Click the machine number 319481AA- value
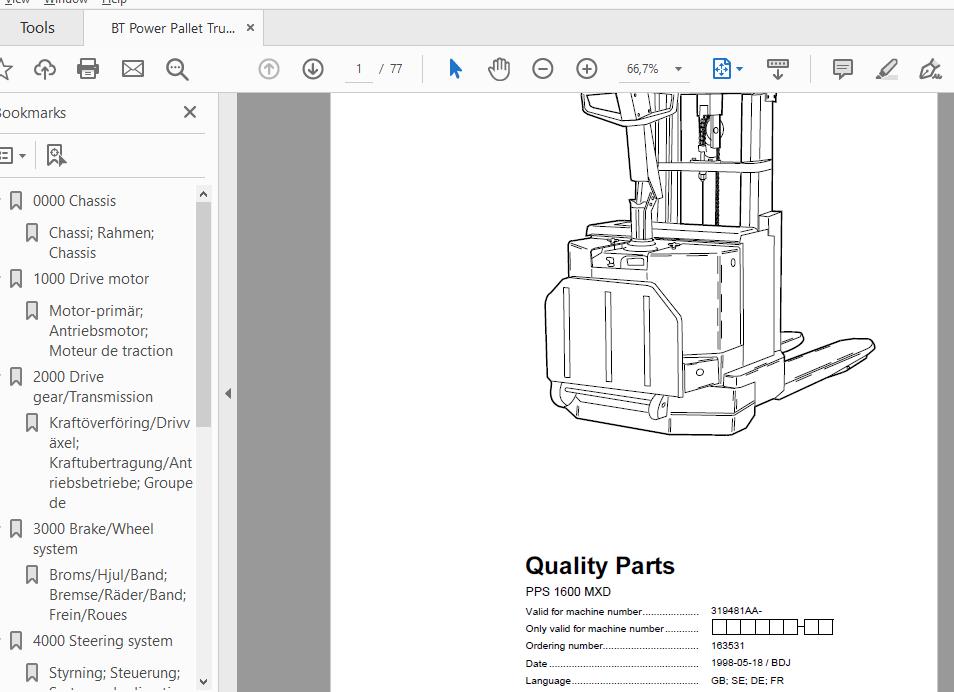The width and height of the screenshot is (954, 692). pyautogui.click(x=736, y=610)
